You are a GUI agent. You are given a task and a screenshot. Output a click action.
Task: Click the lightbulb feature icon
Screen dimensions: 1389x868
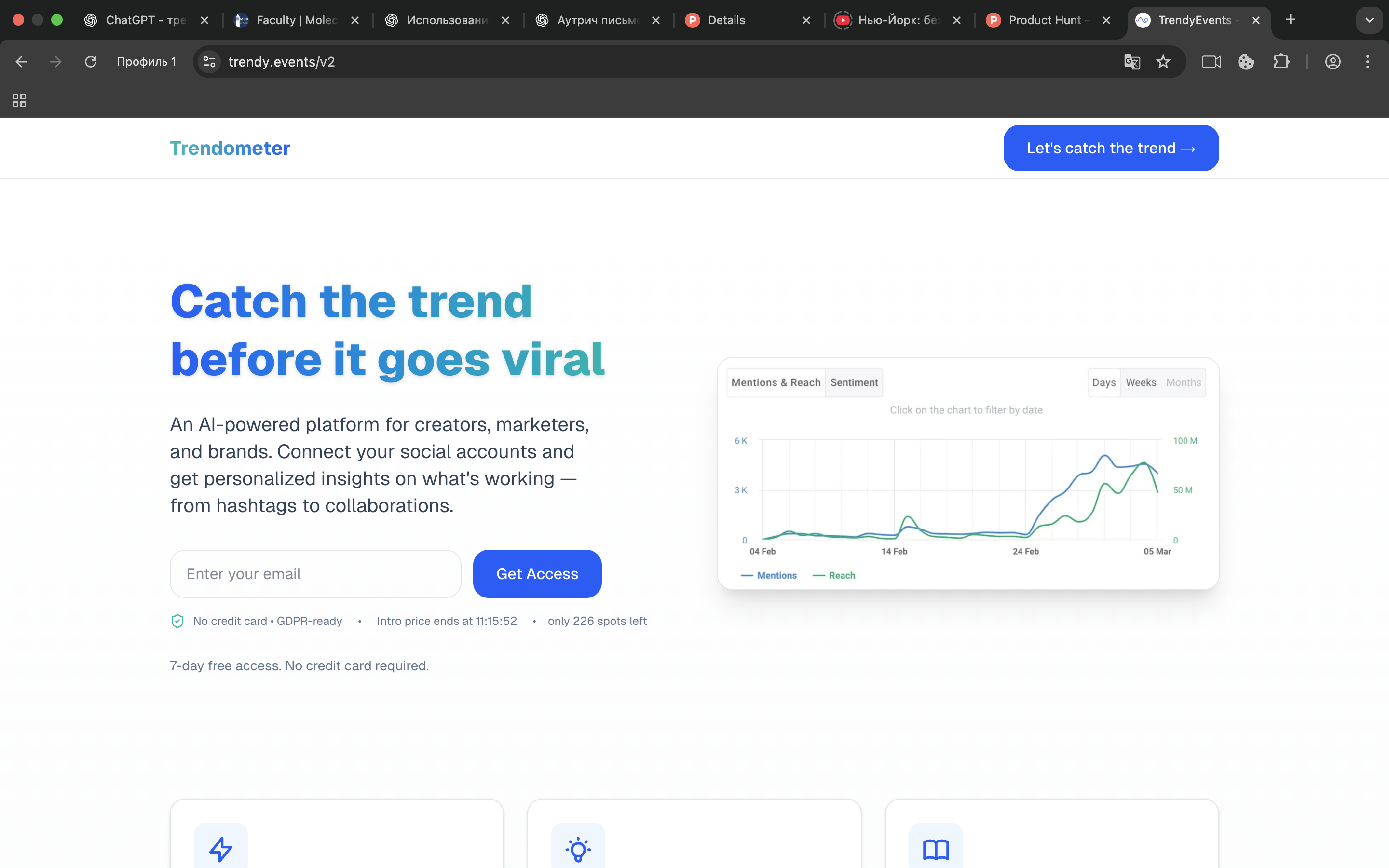click(x=578, y=849)
